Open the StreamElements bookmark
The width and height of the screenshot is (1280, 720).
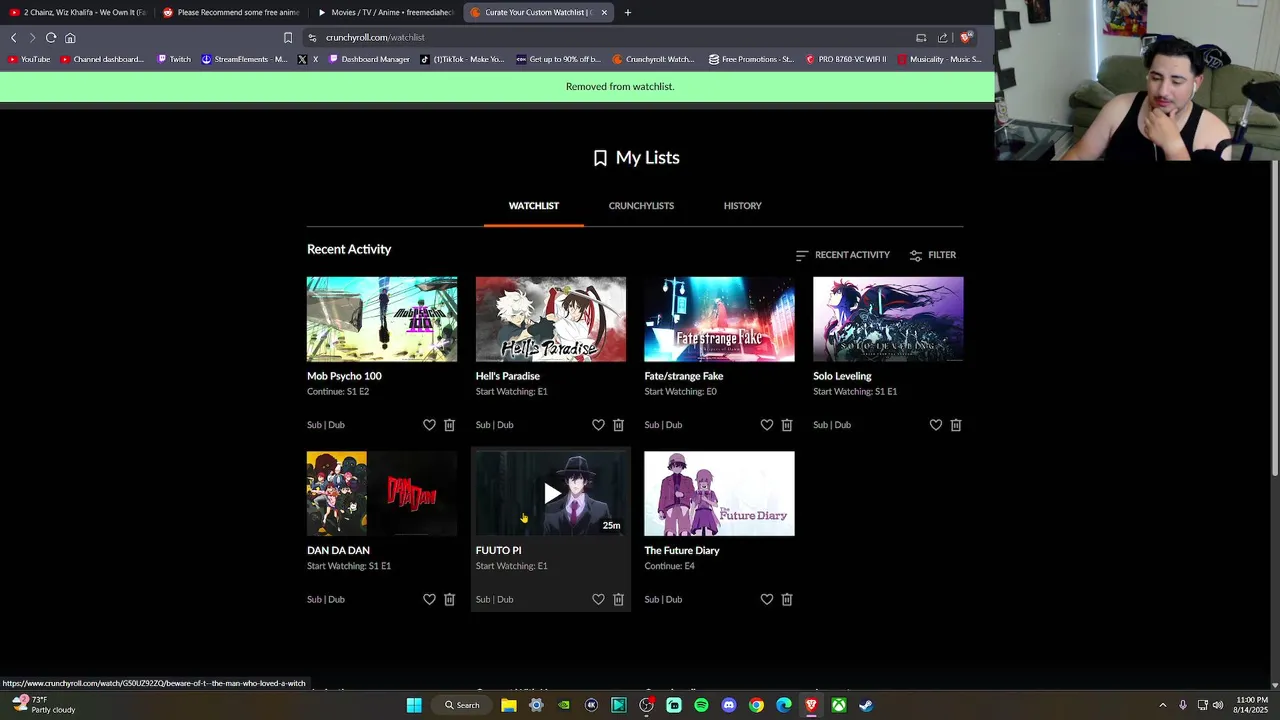coord(245,59)
